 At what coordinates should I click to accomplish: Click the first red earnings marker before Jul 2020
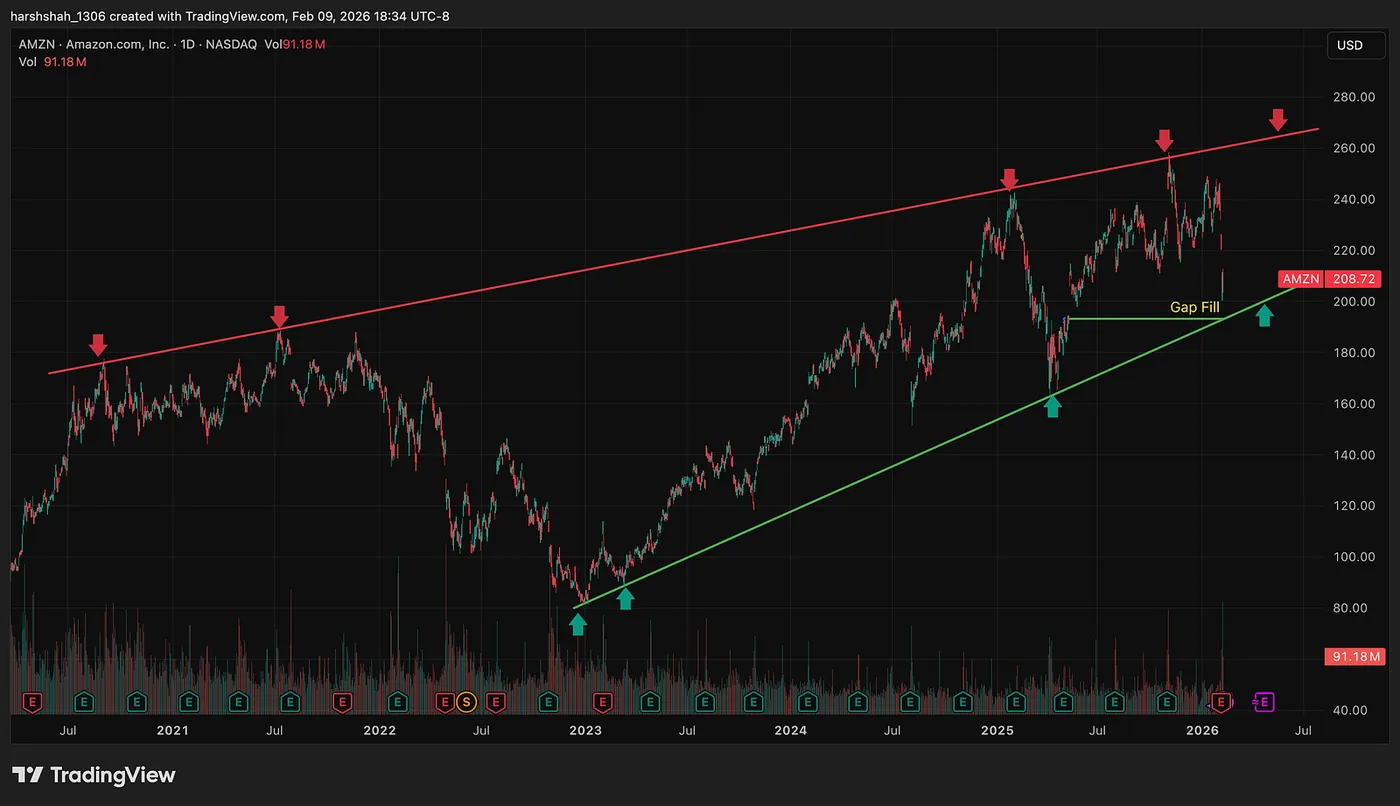(32, 702)
